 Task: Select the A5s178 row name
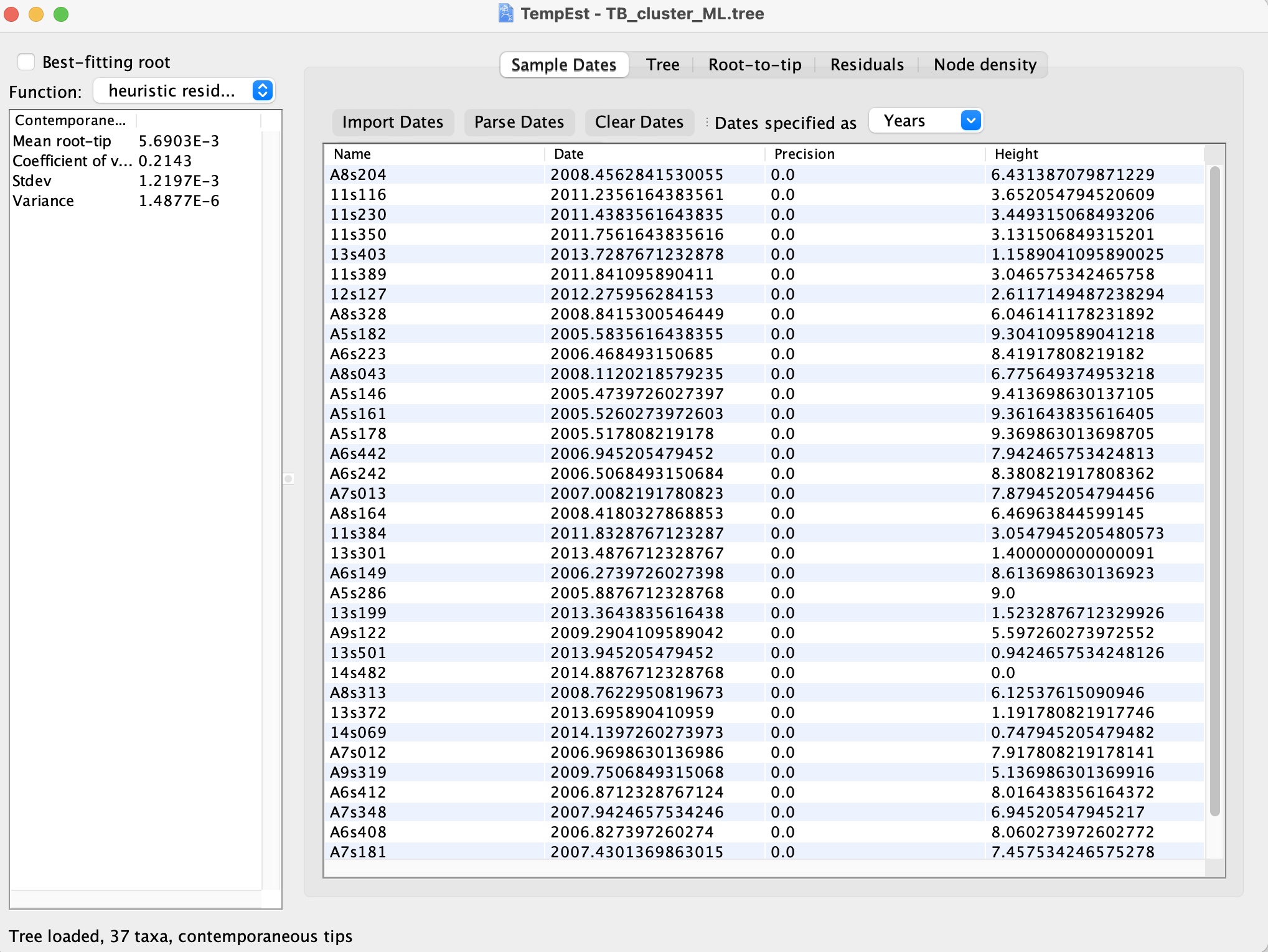[x=358, y=433]
